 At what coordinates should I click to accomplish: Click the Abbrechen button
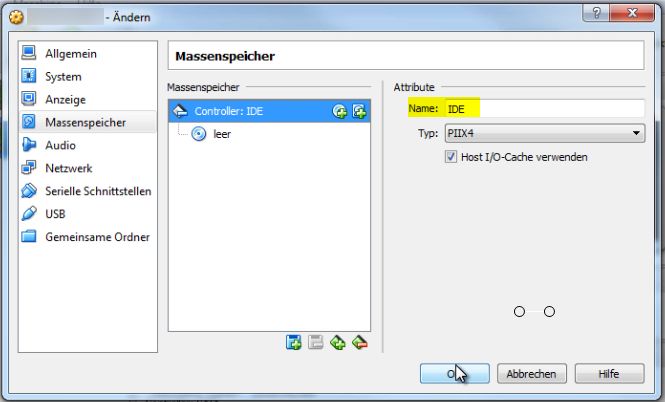[x=532, y=374]
